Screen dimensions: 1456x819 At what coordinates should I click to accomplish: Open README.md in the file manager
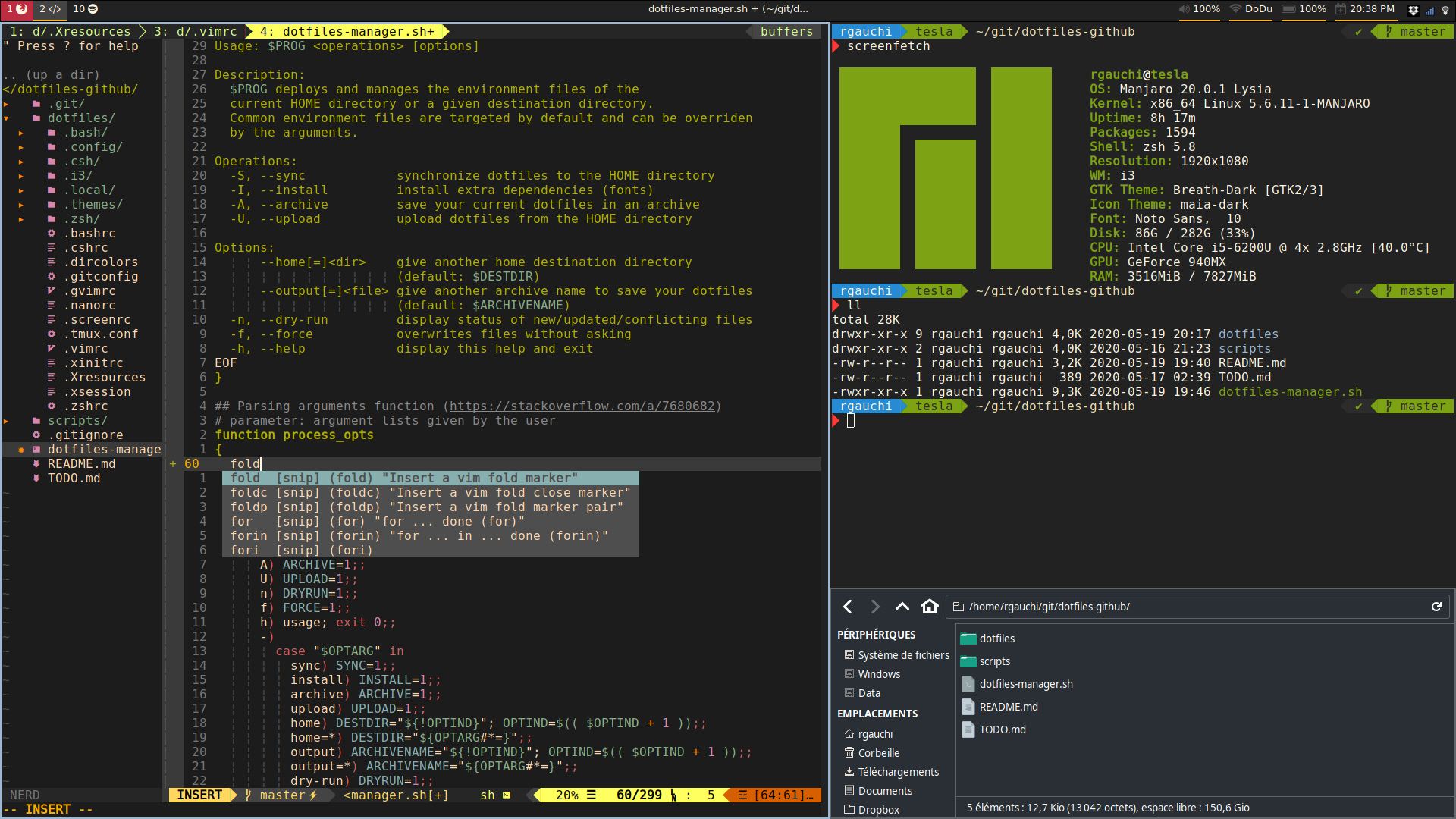tap(1008, 707)
